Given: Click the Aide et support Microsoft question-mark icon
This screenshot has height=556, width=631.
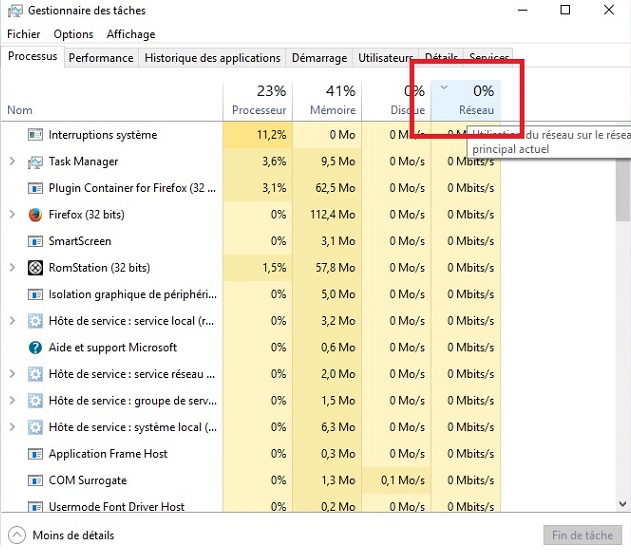Looking at the screenshot, I should pyautogui.click(x=35, y=348).
